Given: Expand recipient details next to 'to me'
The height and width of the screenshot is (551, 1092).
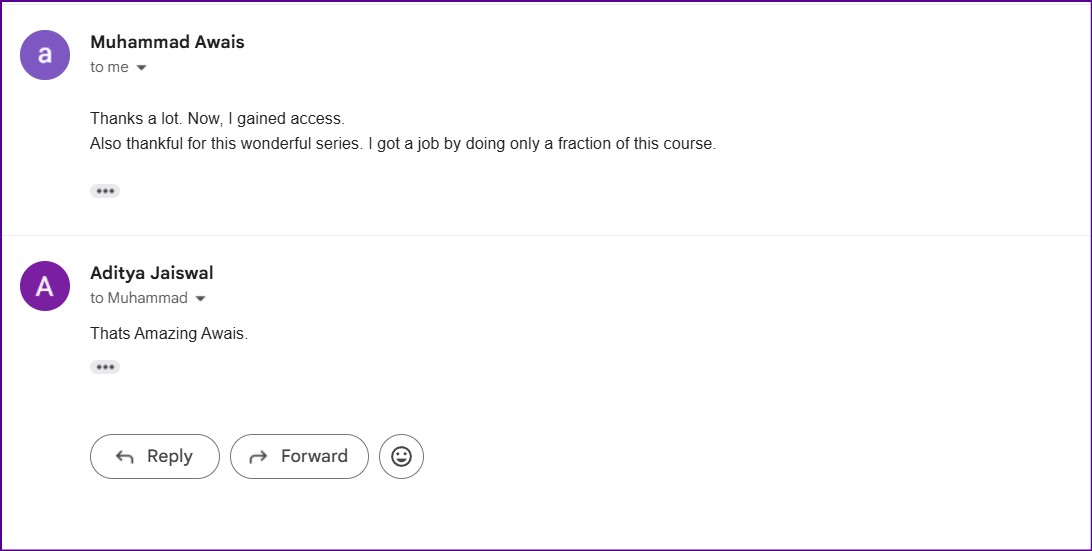Looking at the screenshot, I should click(141, 68).
